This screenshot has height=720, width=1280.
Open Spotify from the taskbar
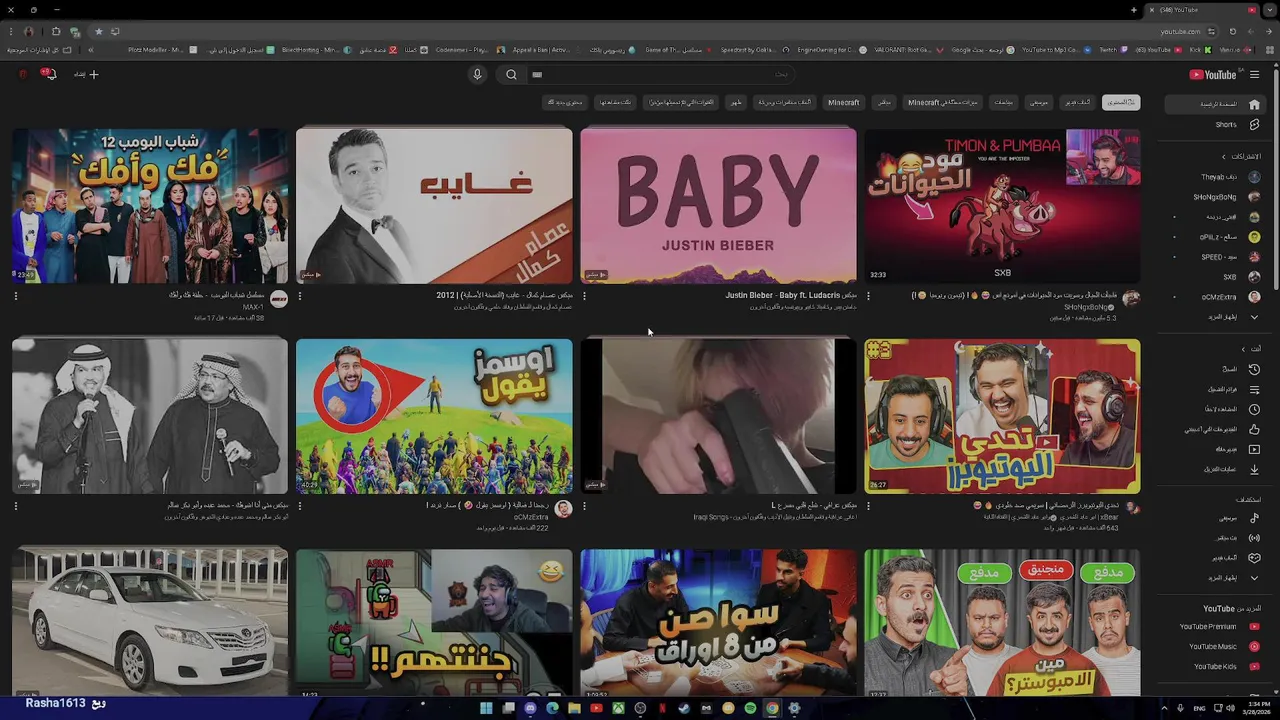point(750,708)
